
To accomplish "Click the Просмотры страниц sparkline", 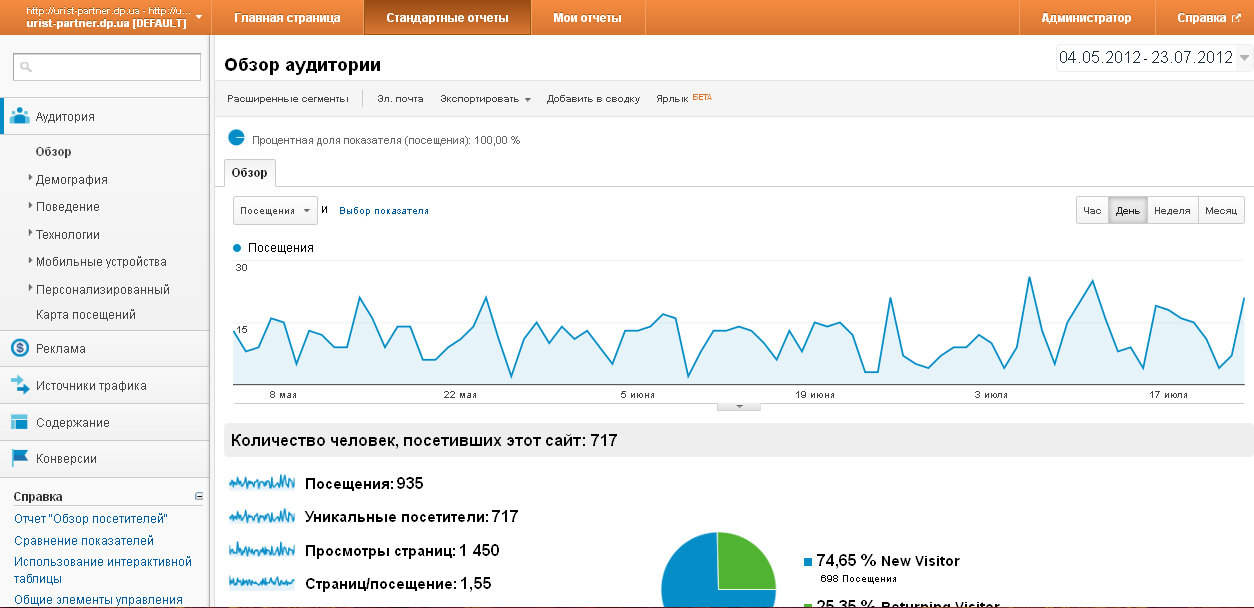I will 262,550.
